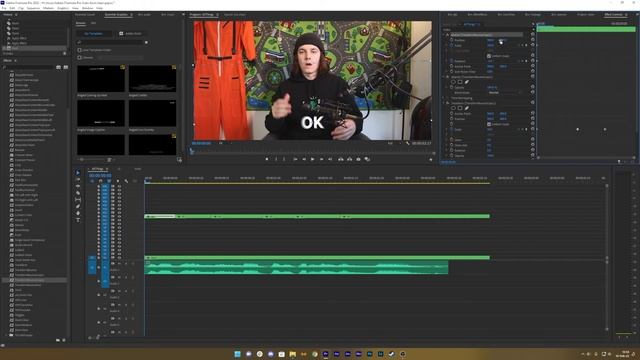
Task: Open the Window menu
Action: [87, 8]
